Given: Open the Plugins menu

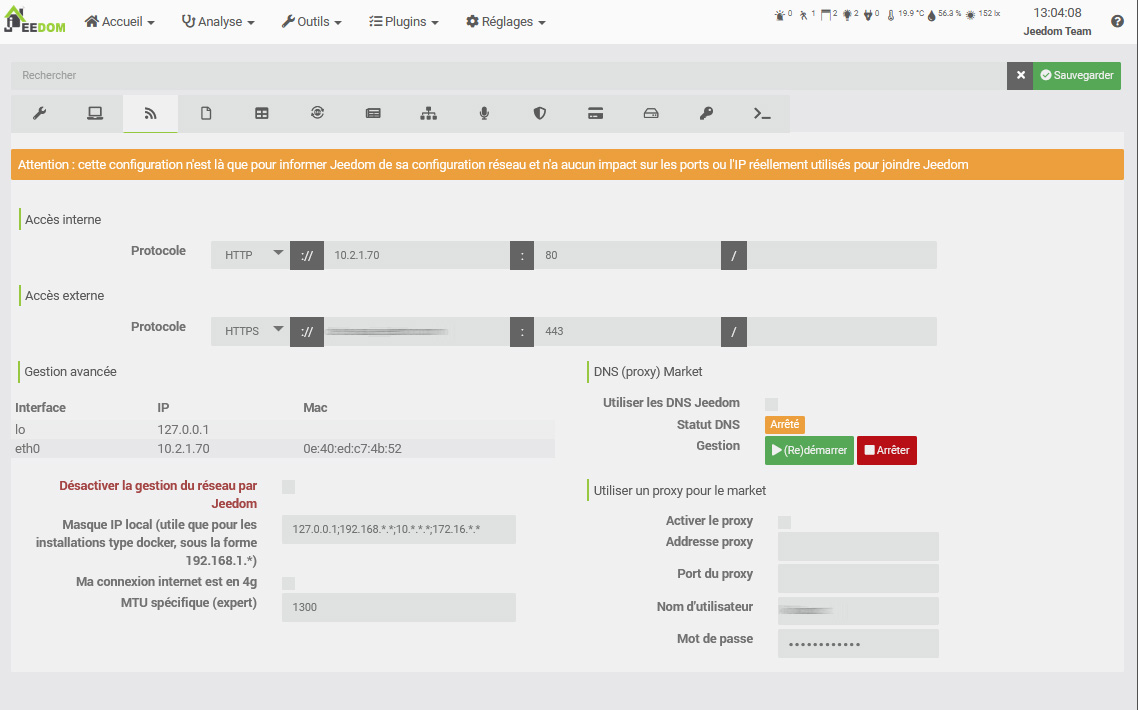Looking at the screenshot, I should 404,22.
